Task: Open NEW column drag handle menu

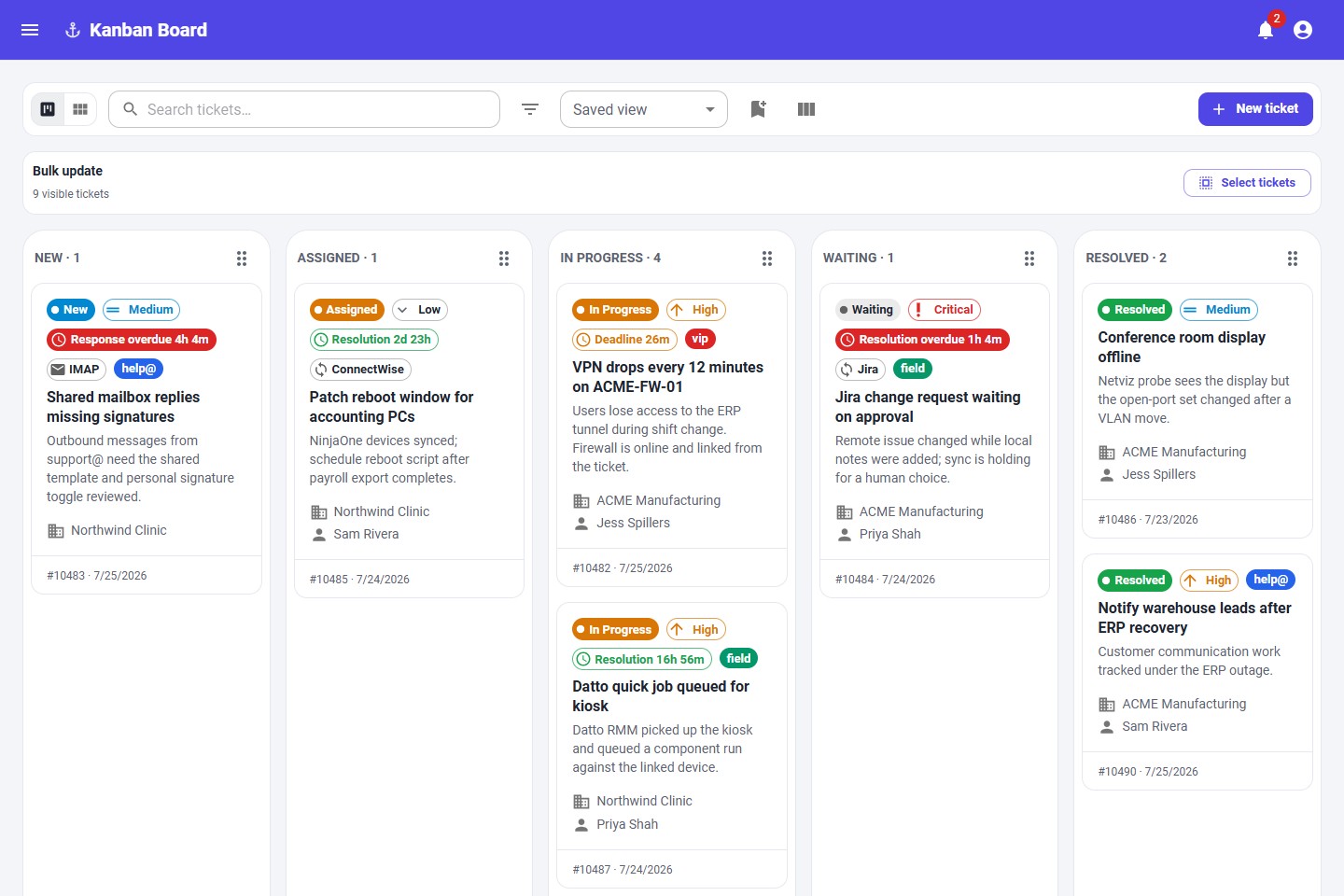Action: [x=242, y=259]
